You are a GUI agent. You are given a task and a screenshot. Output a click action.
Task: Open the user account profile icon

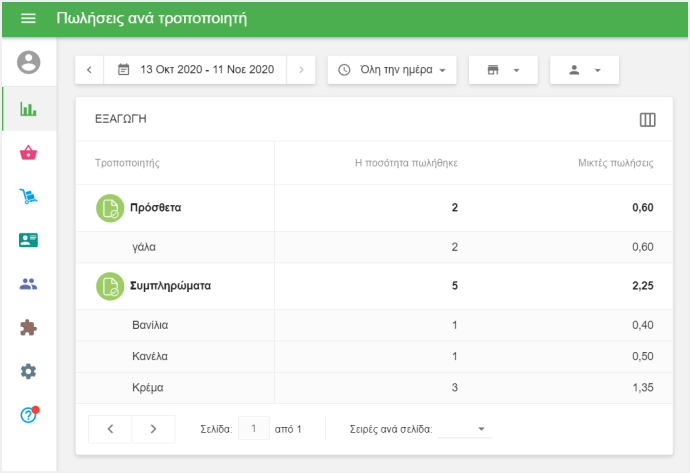28,63
